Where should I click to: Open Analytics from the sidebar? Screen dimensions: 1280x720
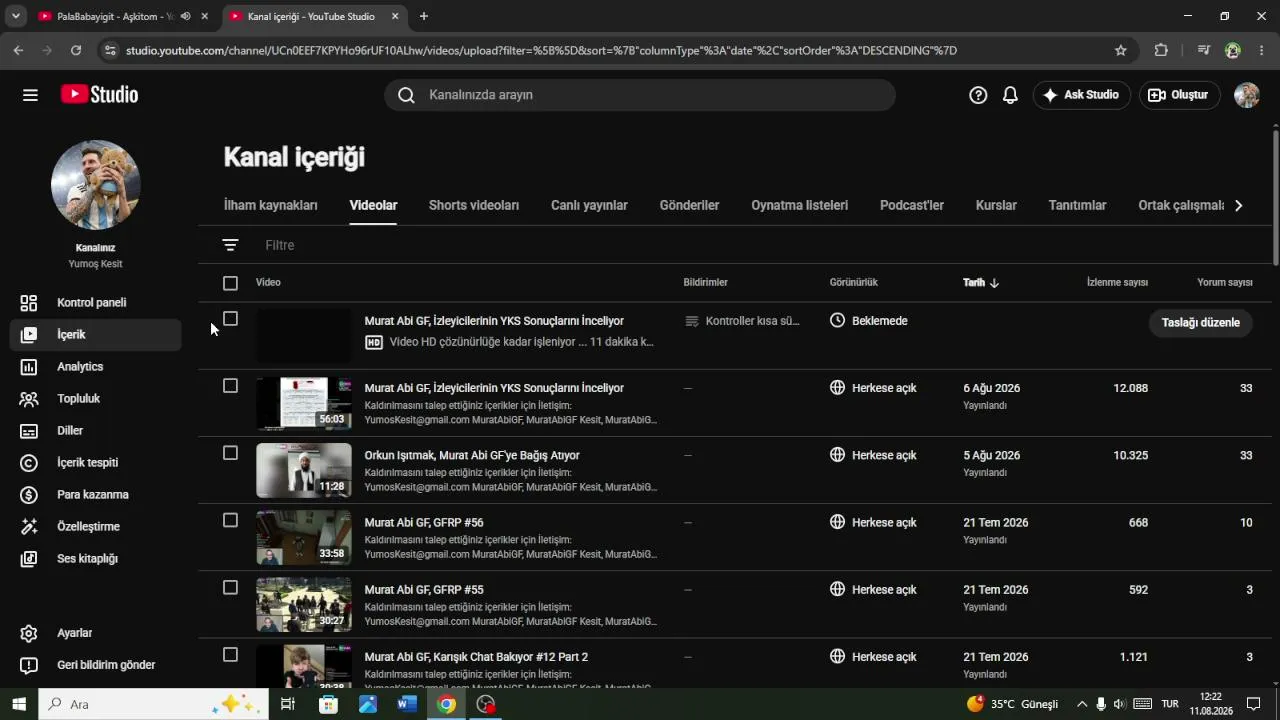click(x=96, y=367)
